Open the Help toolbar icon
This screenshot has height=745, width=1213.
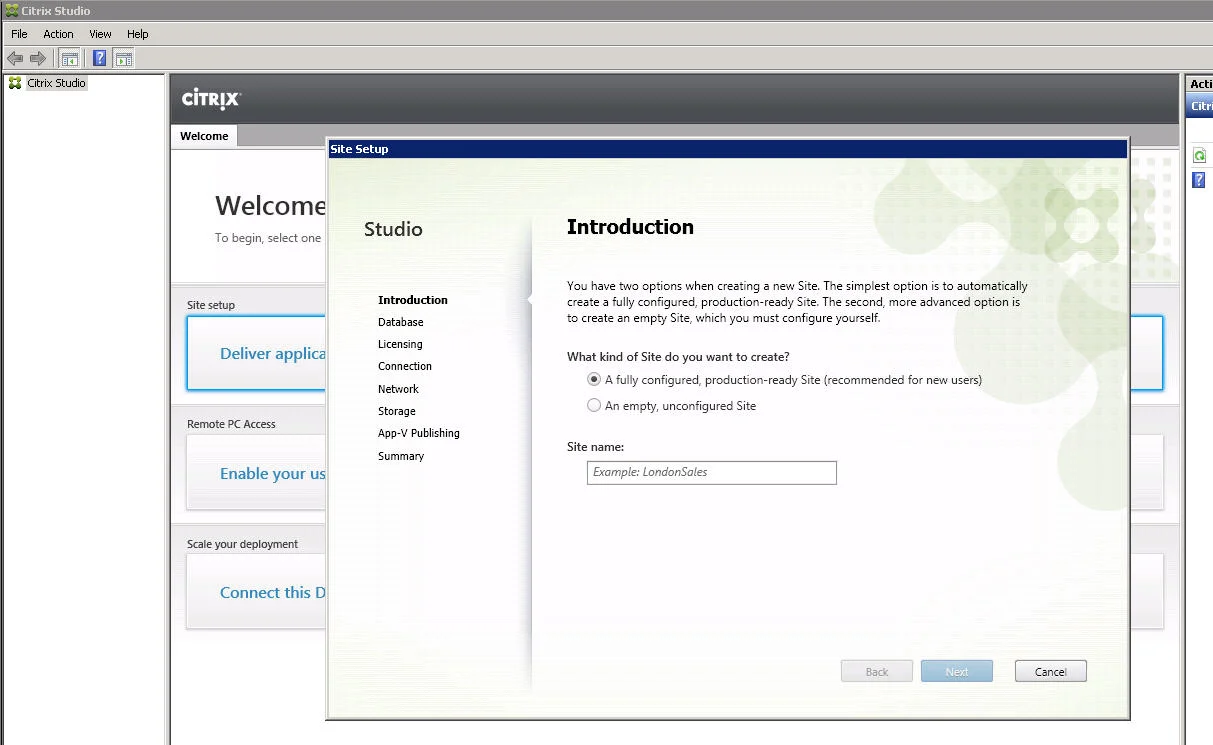[x=100, y=58]
